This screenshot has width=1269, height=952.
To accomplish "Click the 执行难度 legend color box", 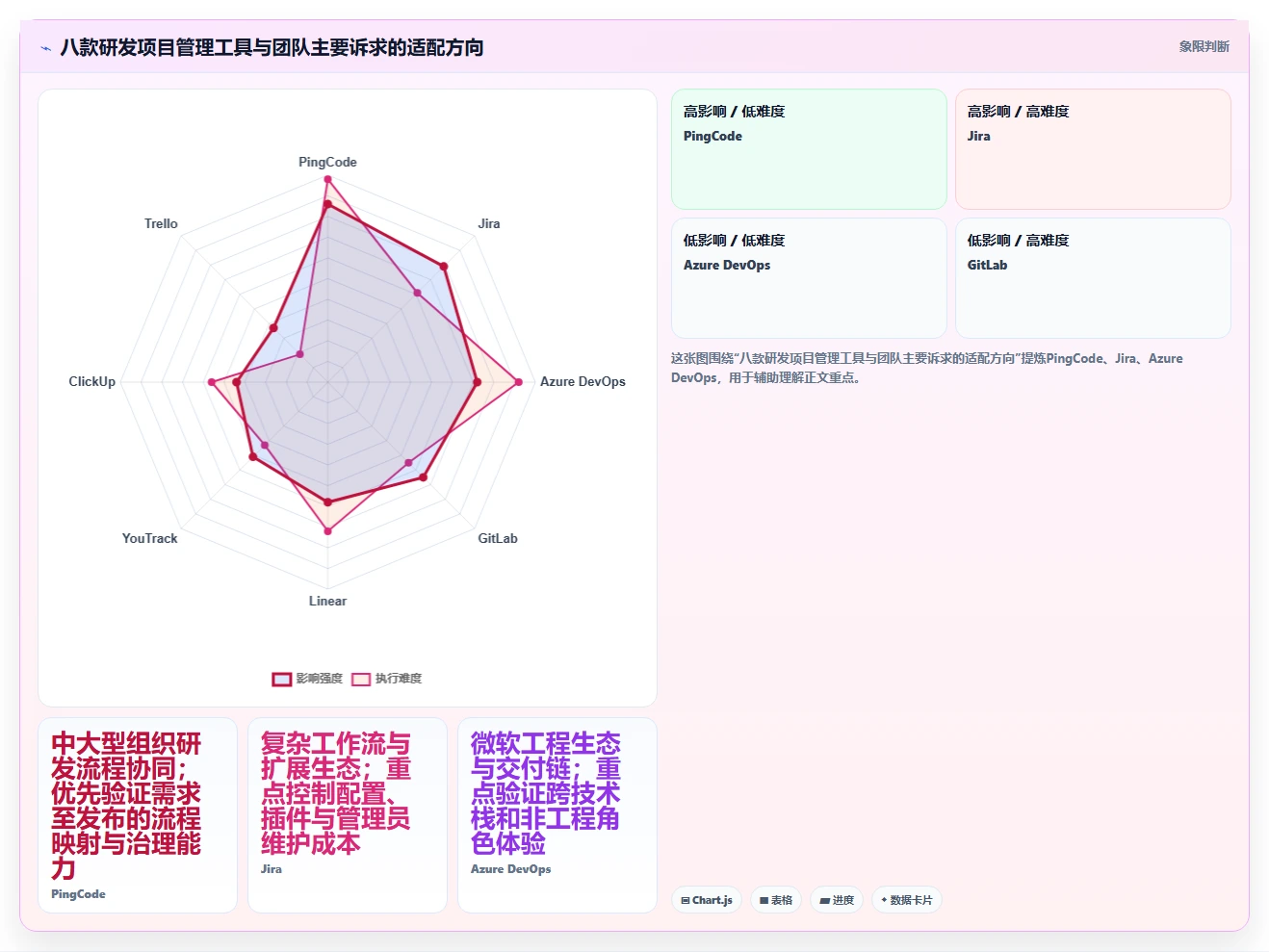I will (x=361, y=679).
